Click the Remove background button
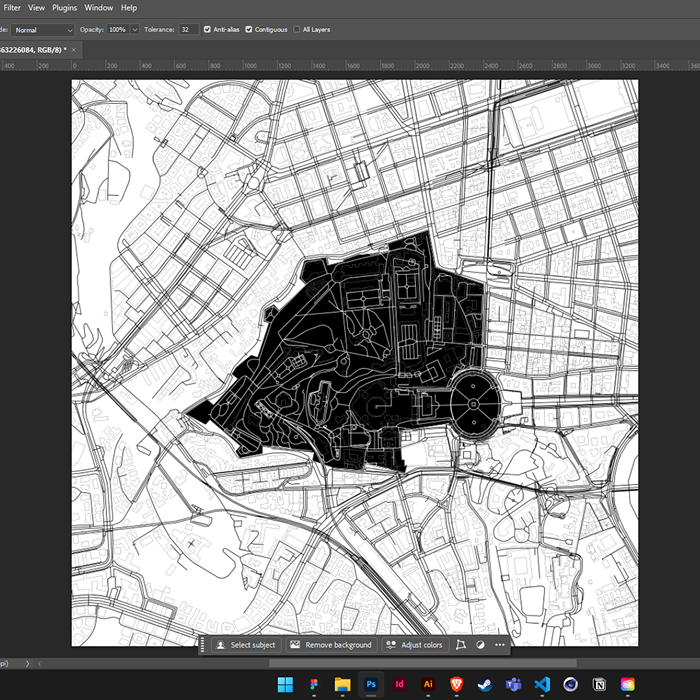This screenshot has height=700, width=700. pos(331,645)
